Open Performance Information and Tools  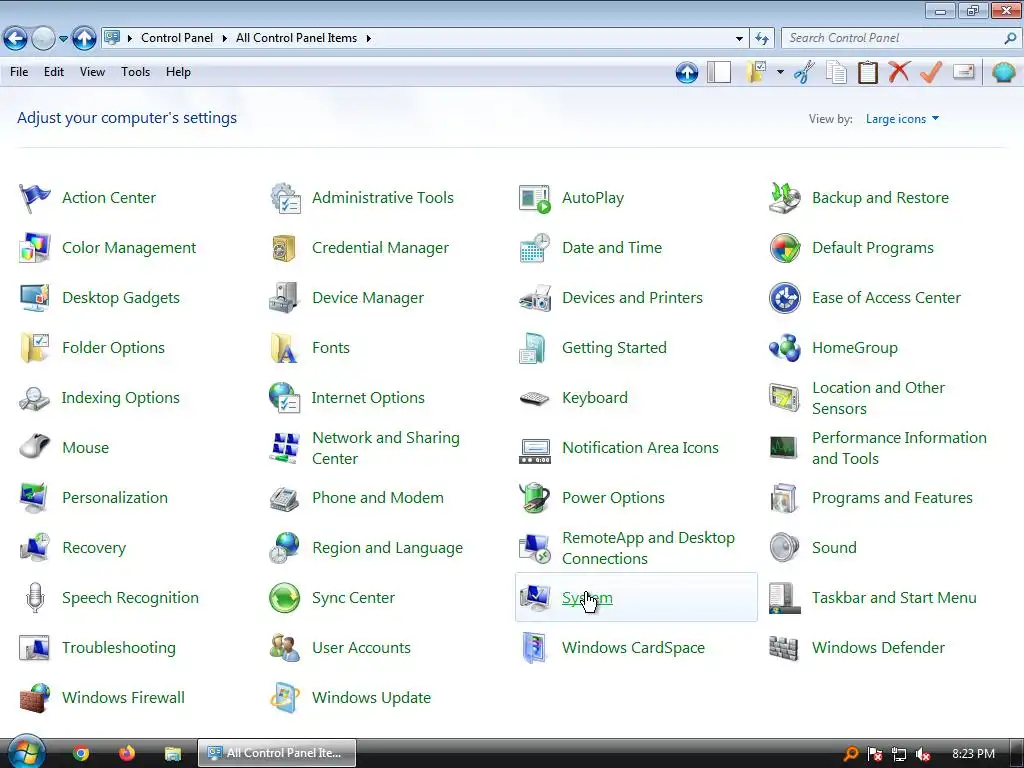(x=899, y=448)
